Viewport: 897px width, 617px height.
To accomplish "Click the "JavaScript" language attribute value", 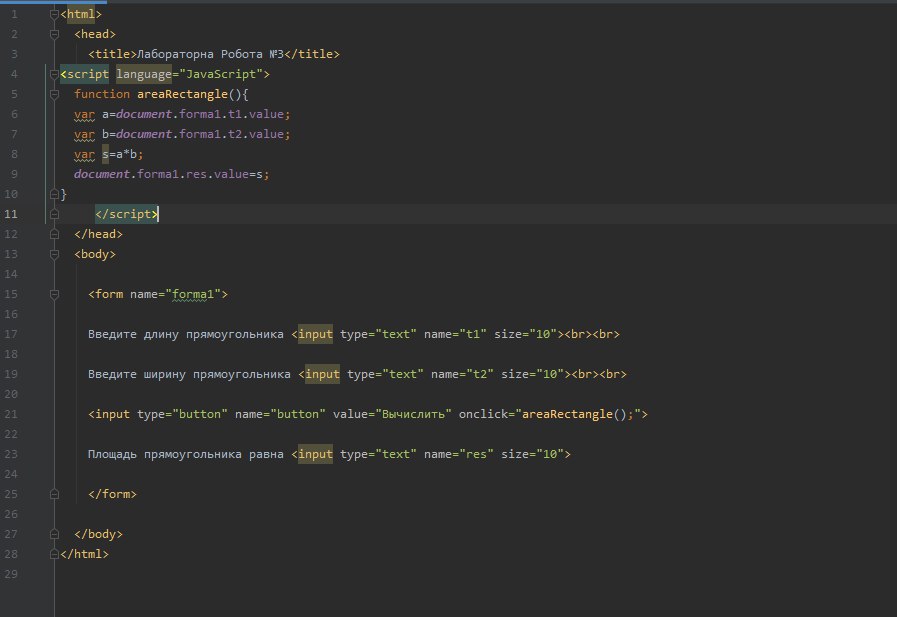I will [221, 74].
